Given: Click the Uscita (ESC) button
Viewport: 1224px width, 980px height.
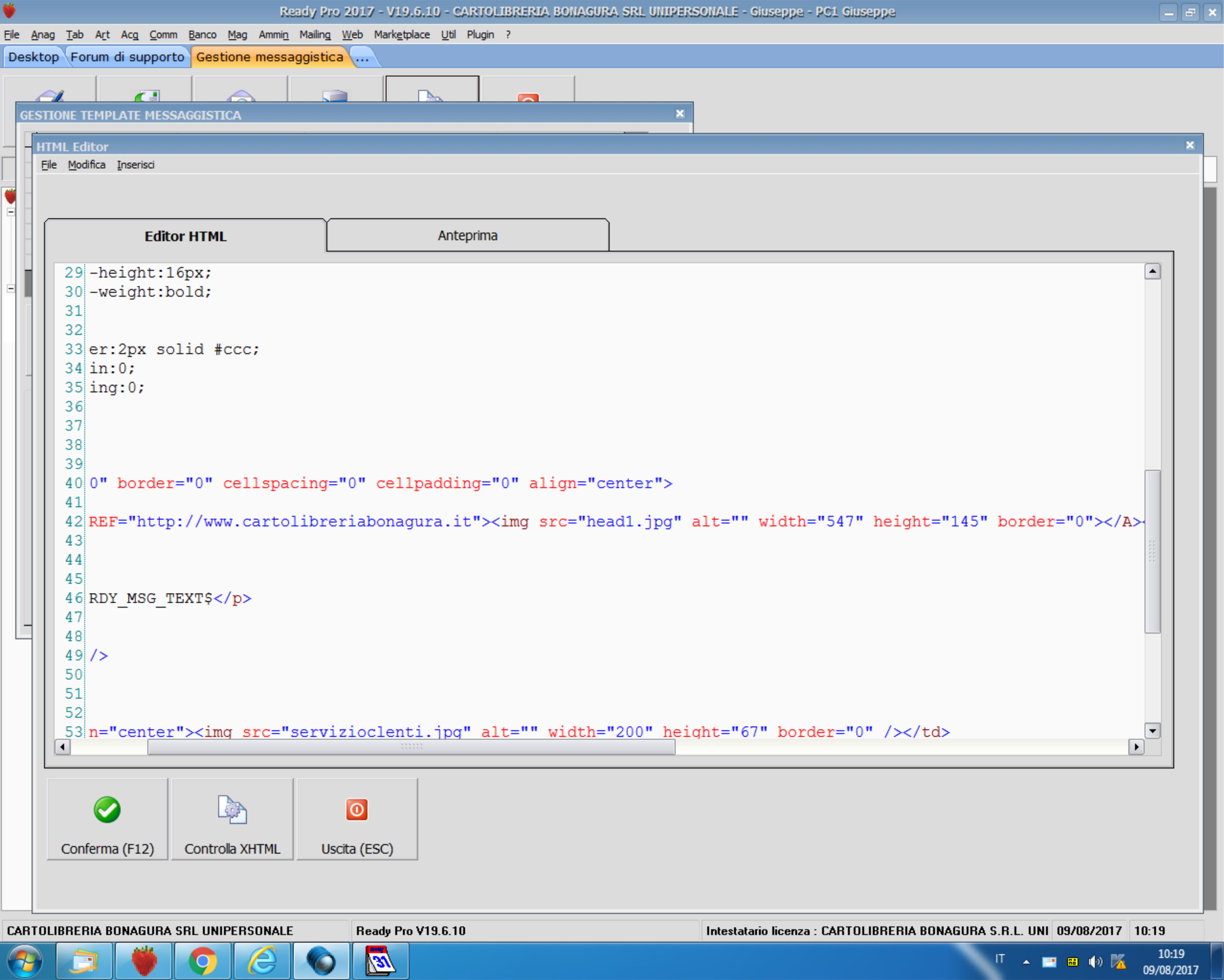Looking at the screenshot, I should [x=357, y=819].
